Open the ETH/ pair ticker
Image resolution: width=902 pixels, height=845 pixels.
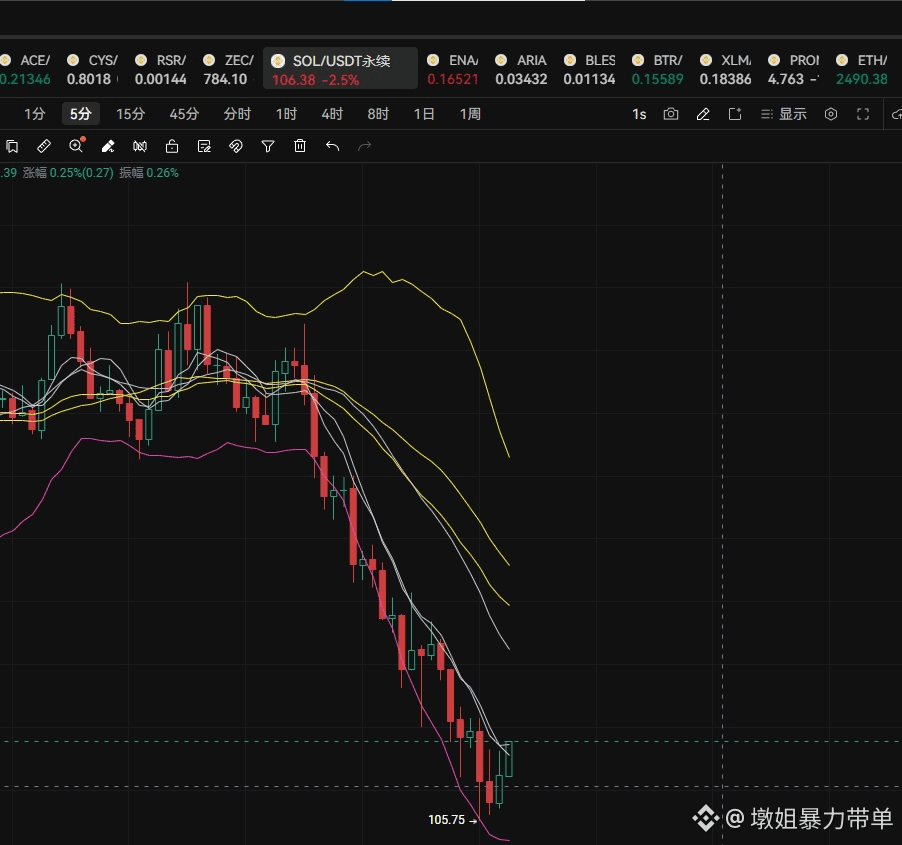pyautogui.click(x=862, y=69)
